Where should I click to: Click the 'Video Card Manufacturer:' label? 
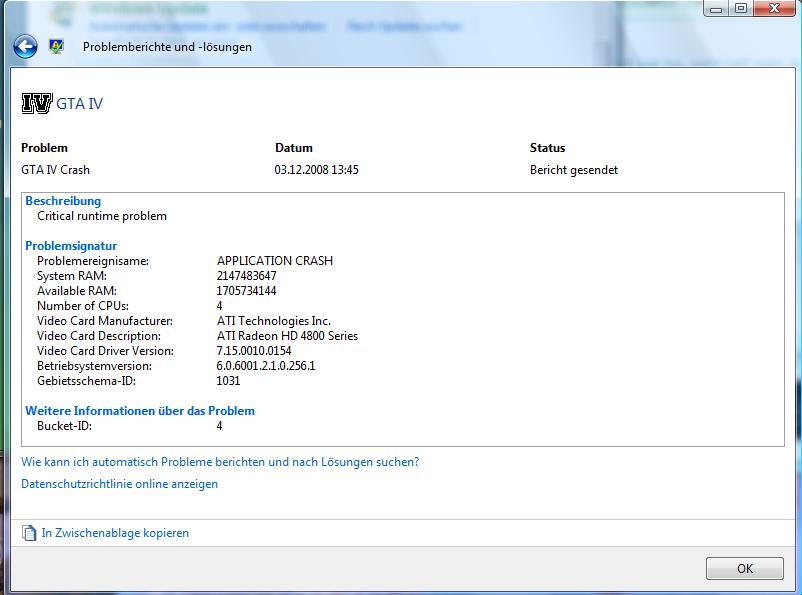tap(105, 321)
